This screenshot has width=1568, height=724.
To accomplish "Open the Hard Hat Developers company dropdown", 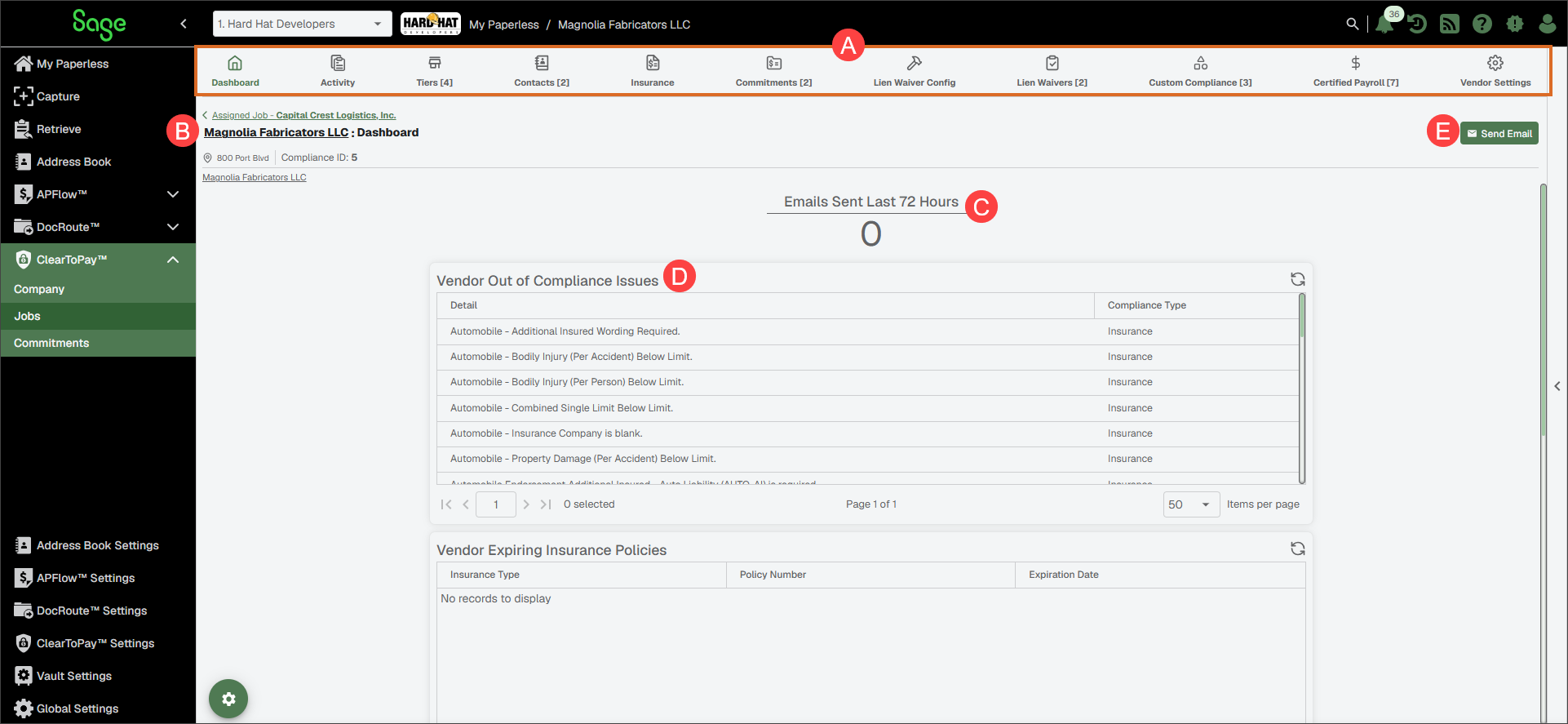I will pyautogui.click(x=302, y=24).
